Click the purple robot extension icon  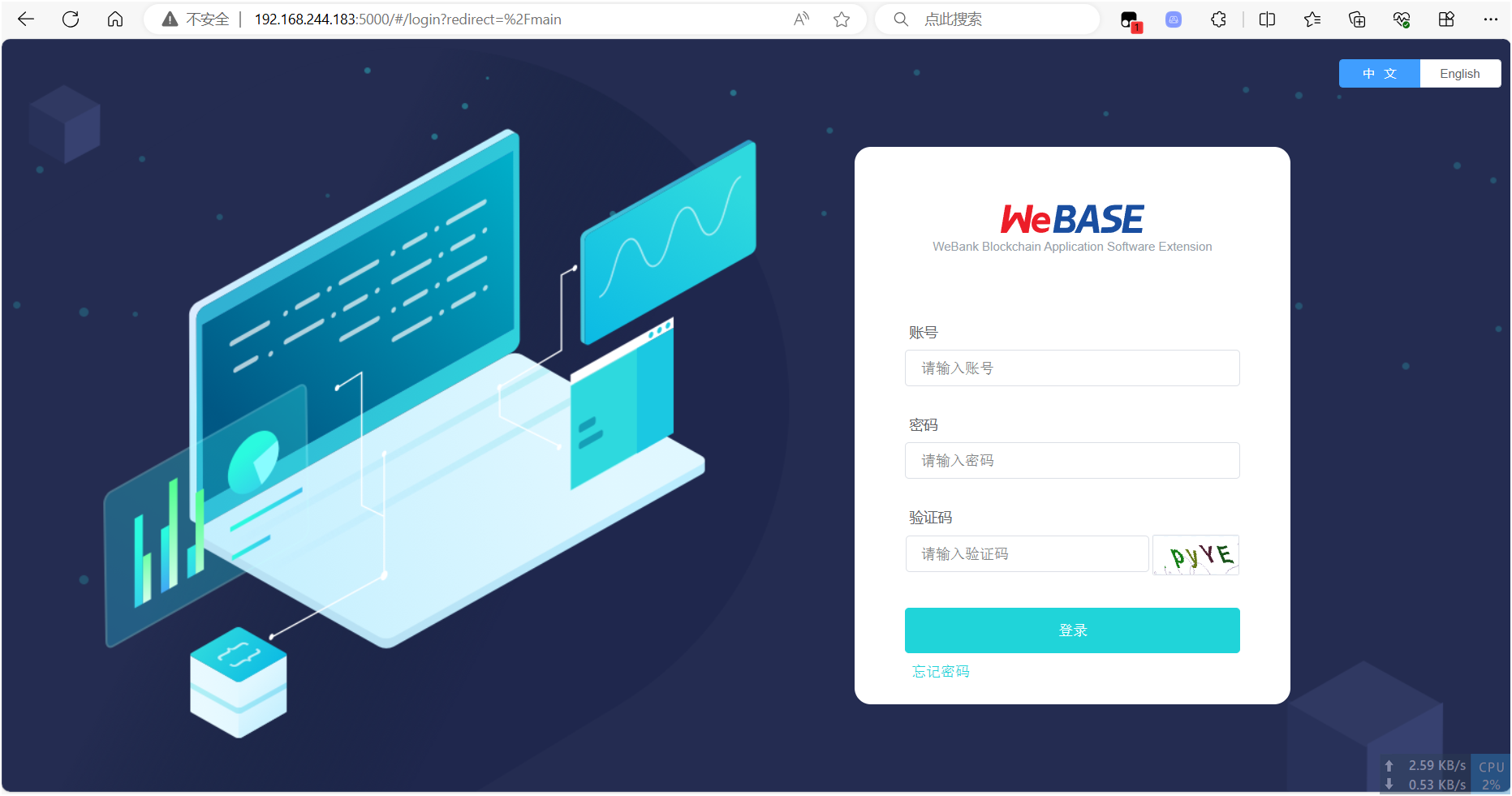1173,19
